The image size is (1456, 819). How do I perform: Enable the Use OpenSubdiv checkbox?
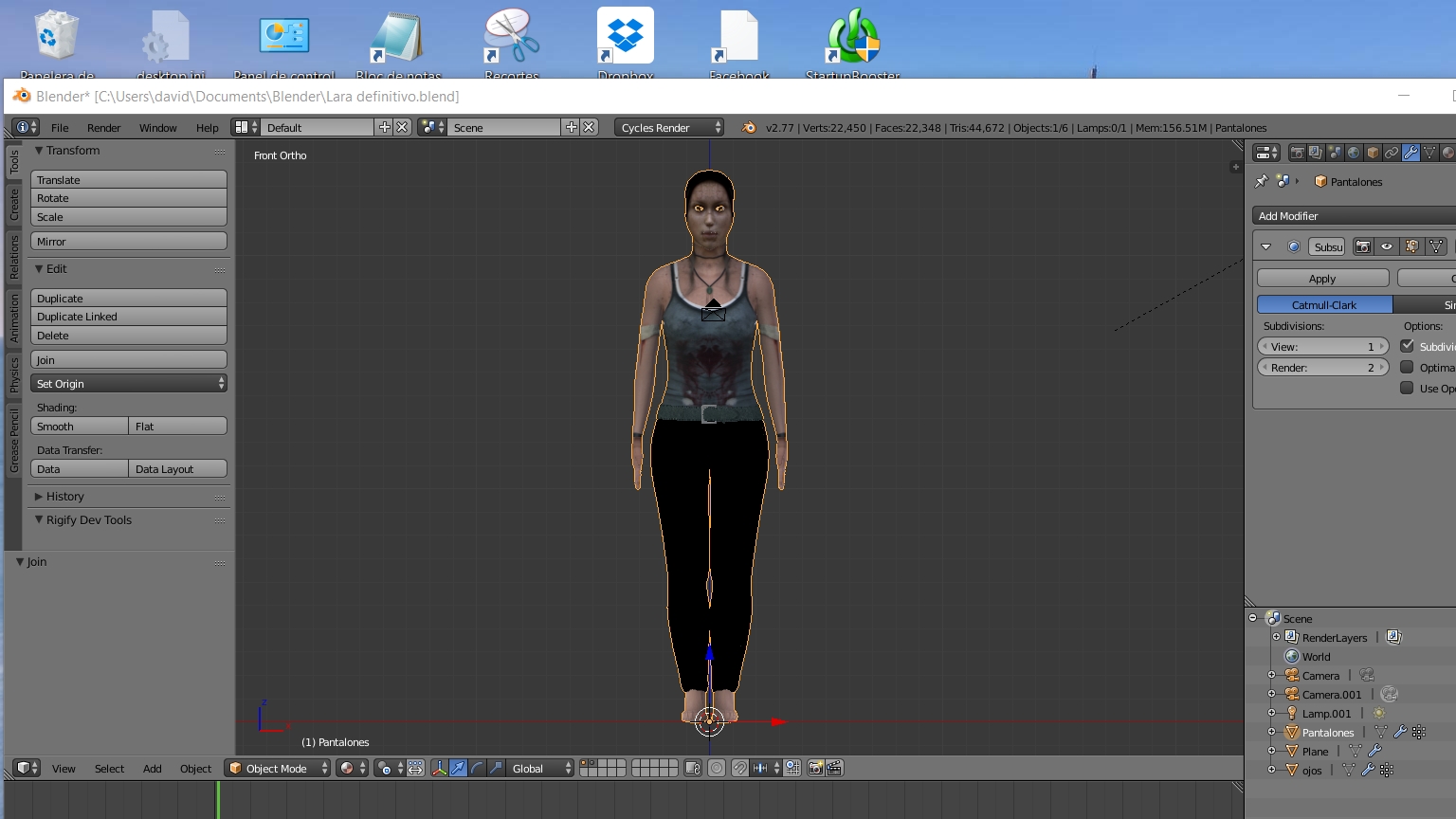point(1408,388)
